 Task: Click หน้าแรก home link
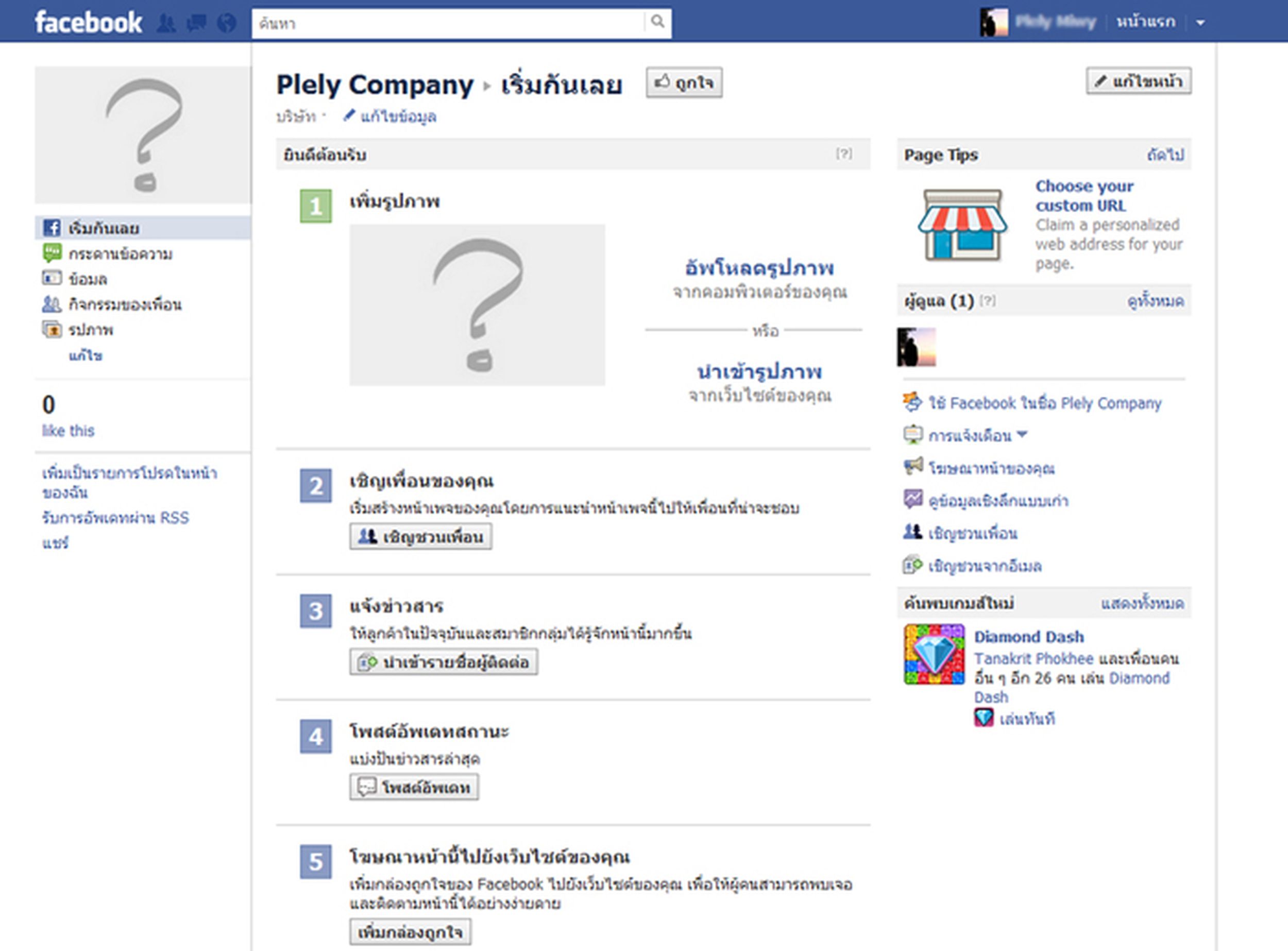1145,23
